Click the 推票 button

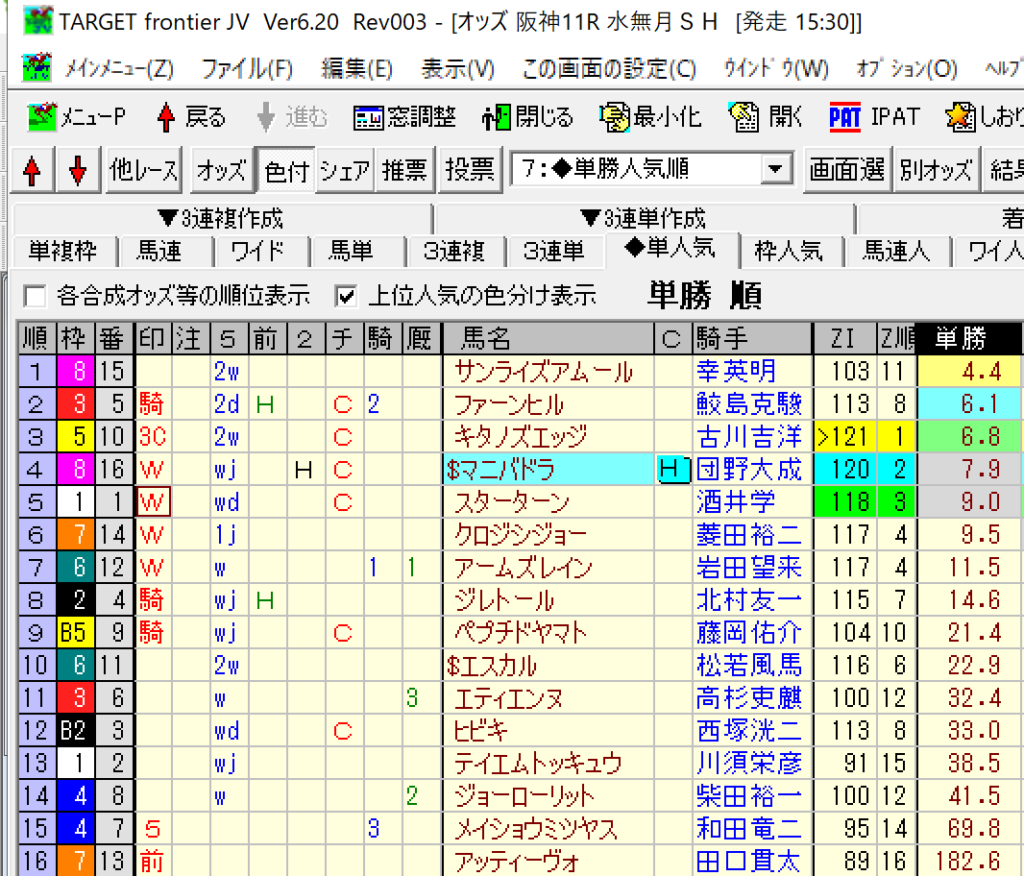404,171
